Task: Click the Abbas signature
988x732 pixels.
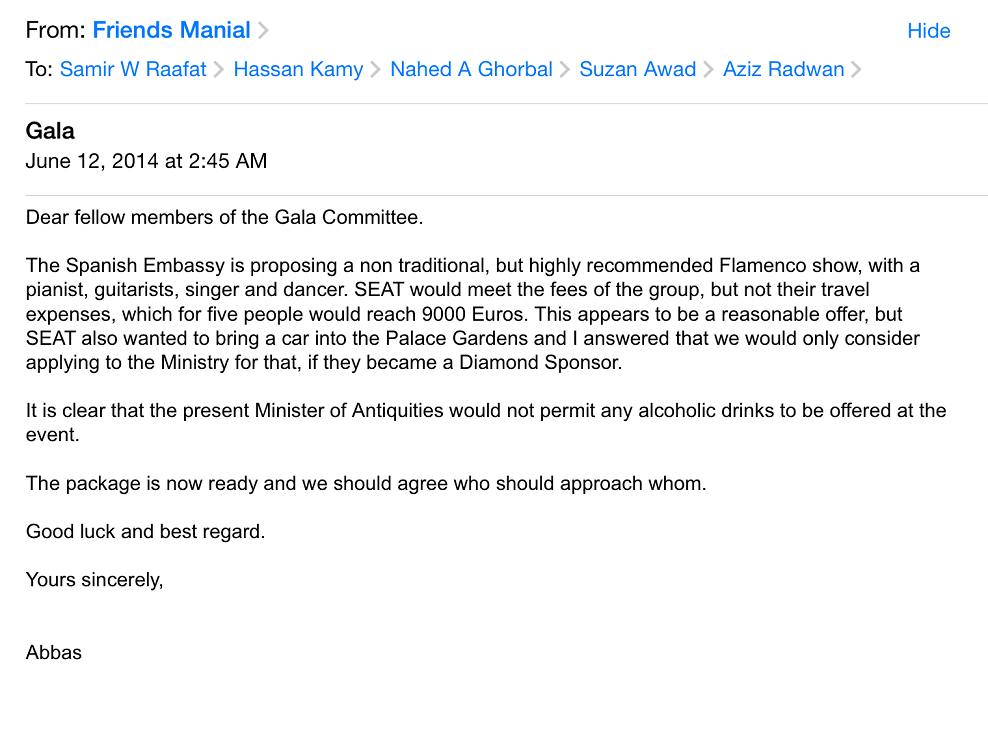Action: coord(54,653)
